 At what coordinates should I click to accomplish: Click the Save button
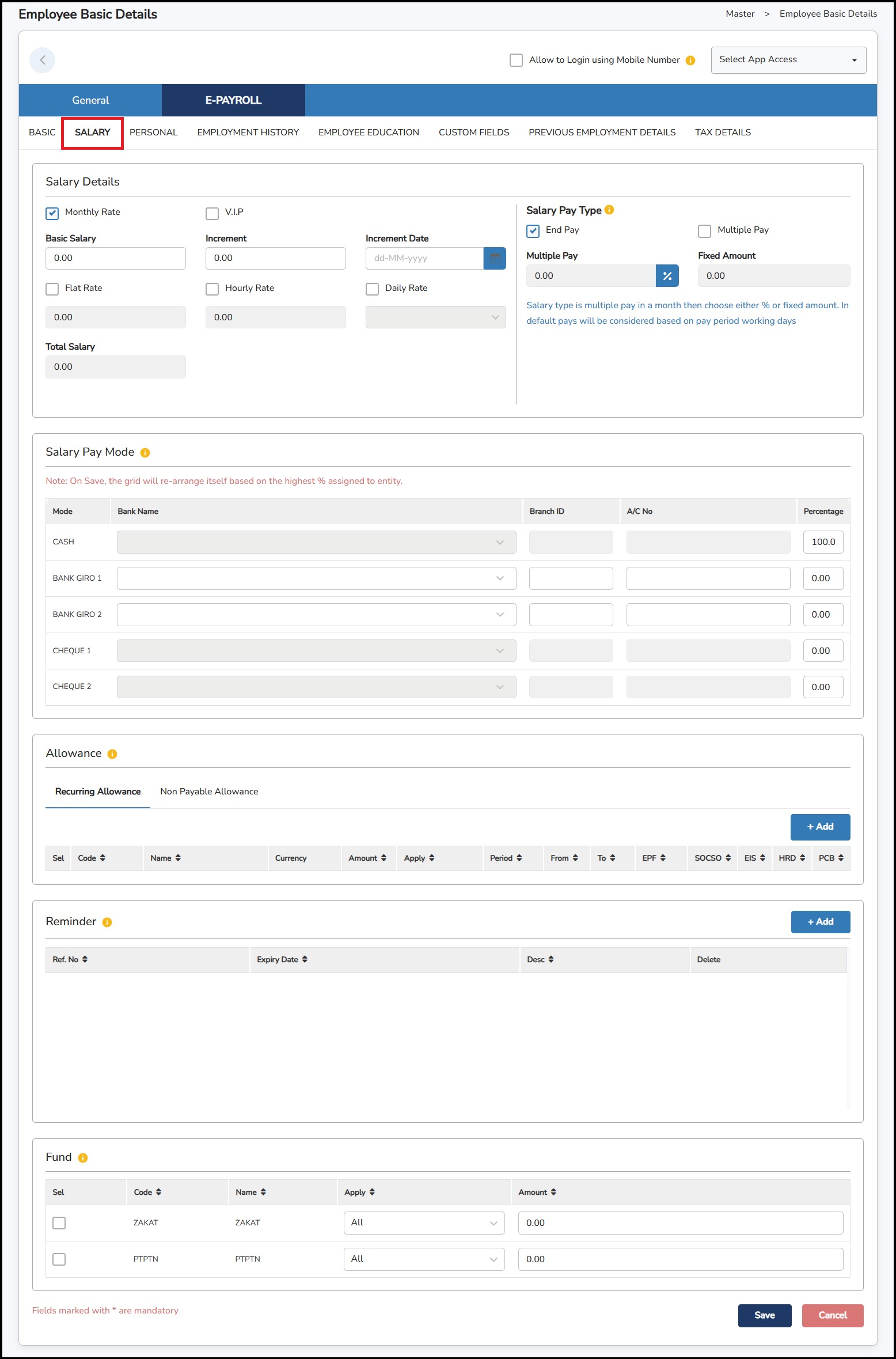pyautogui.click(x=764, y=1315)
